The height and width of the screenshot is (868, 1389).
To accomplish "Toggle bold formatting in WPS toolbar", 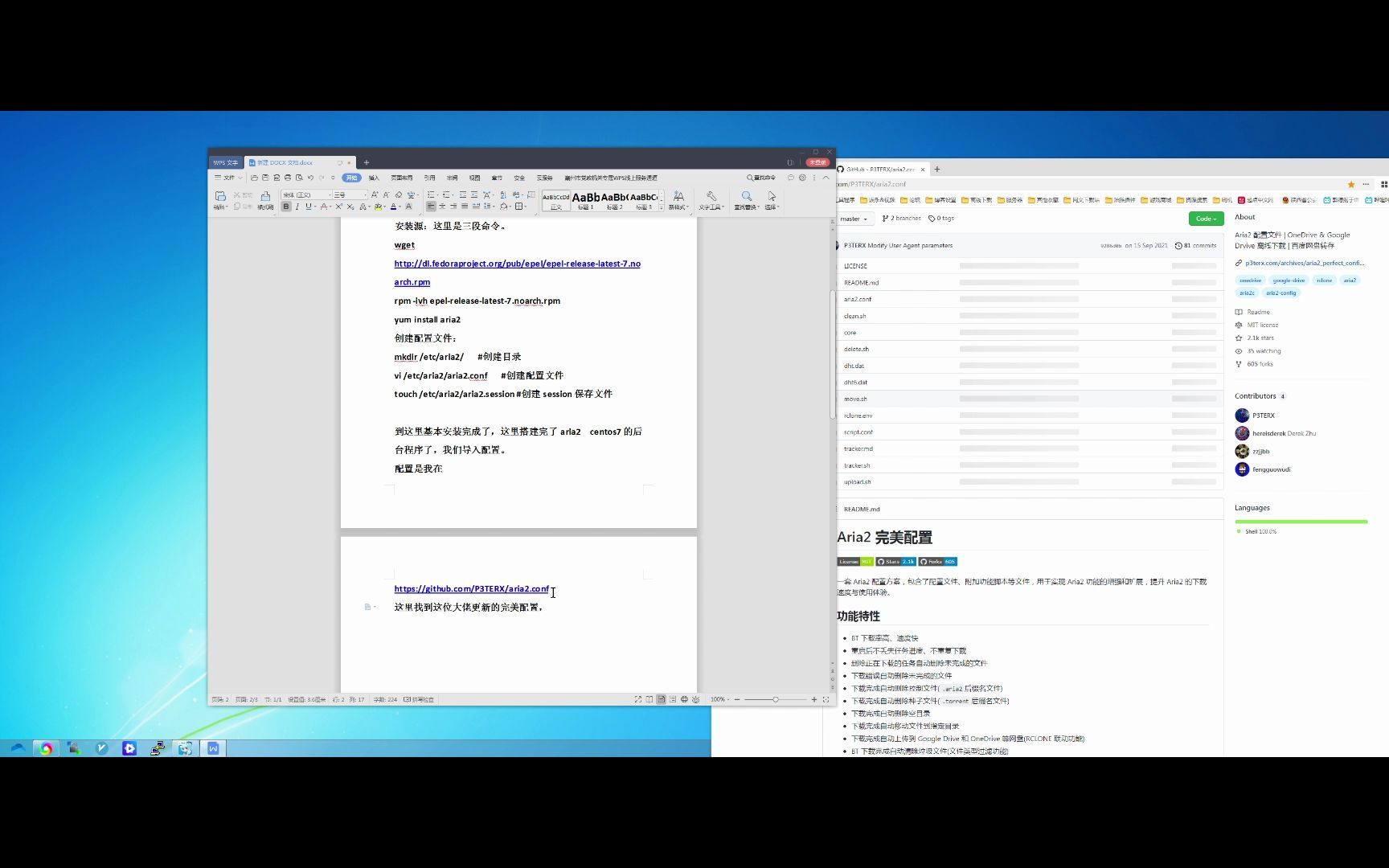I will click(x=285, y=206).
